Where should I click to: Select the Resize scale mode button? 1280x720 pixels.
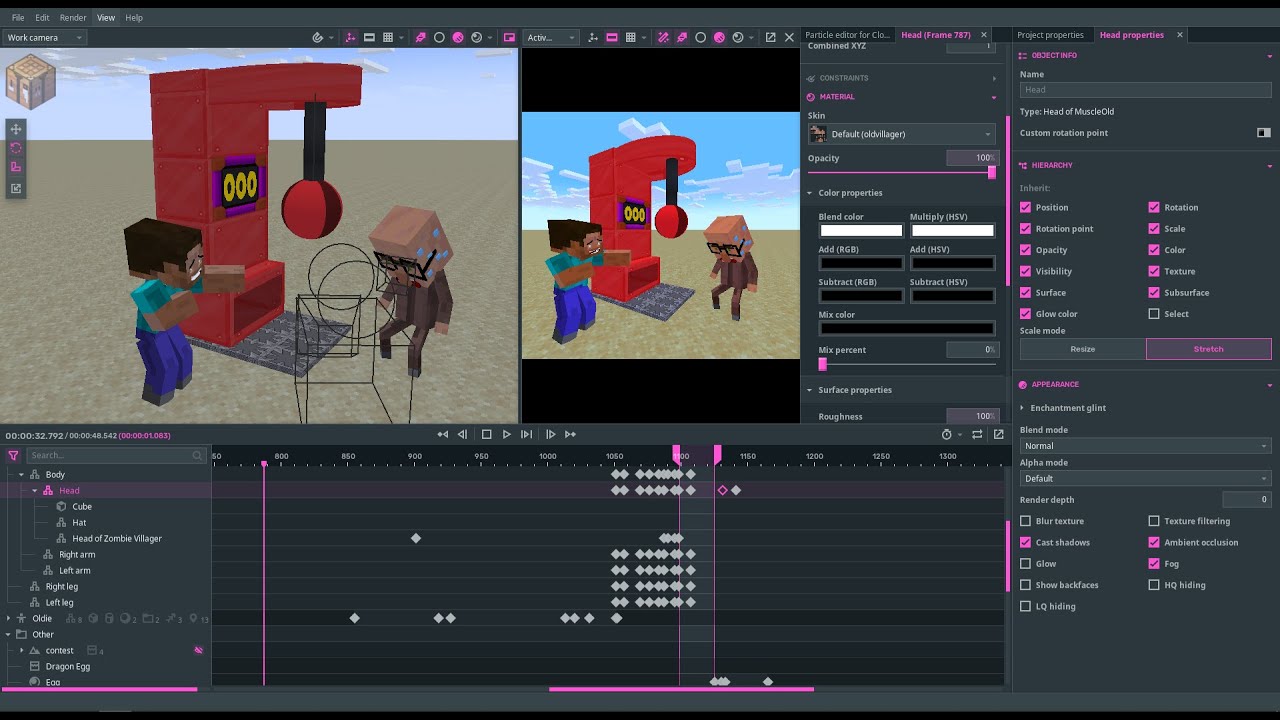pos(1083,349)
